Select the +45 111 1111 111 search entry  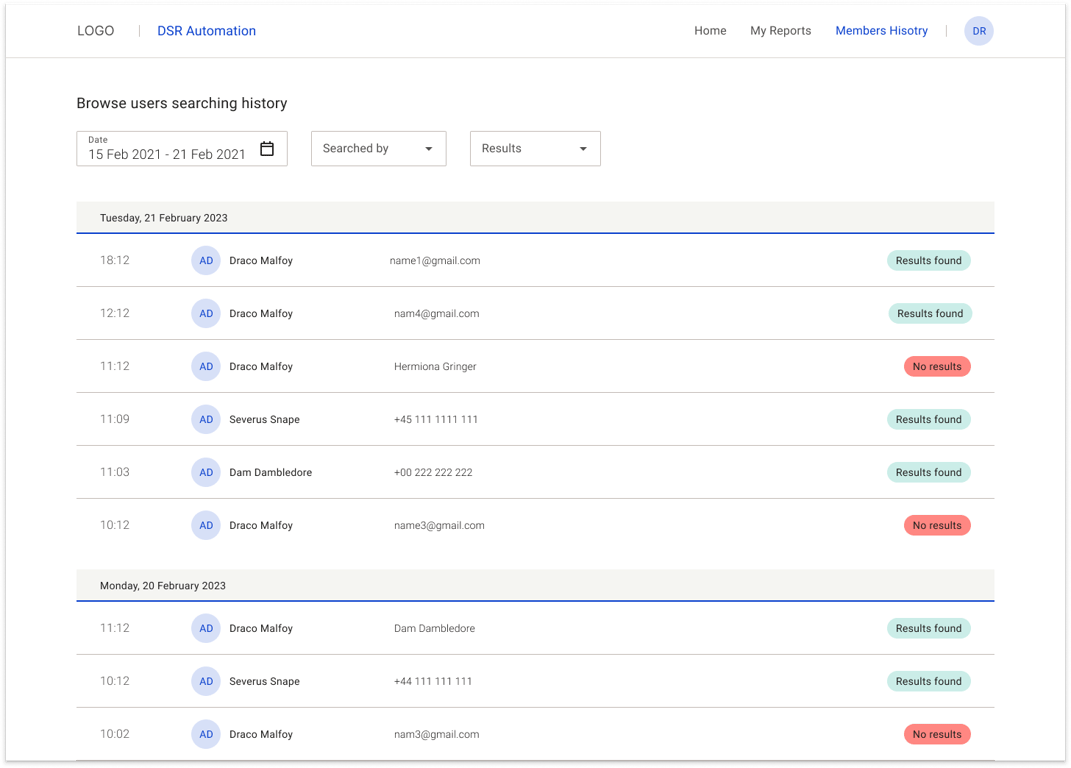point(436,420)
